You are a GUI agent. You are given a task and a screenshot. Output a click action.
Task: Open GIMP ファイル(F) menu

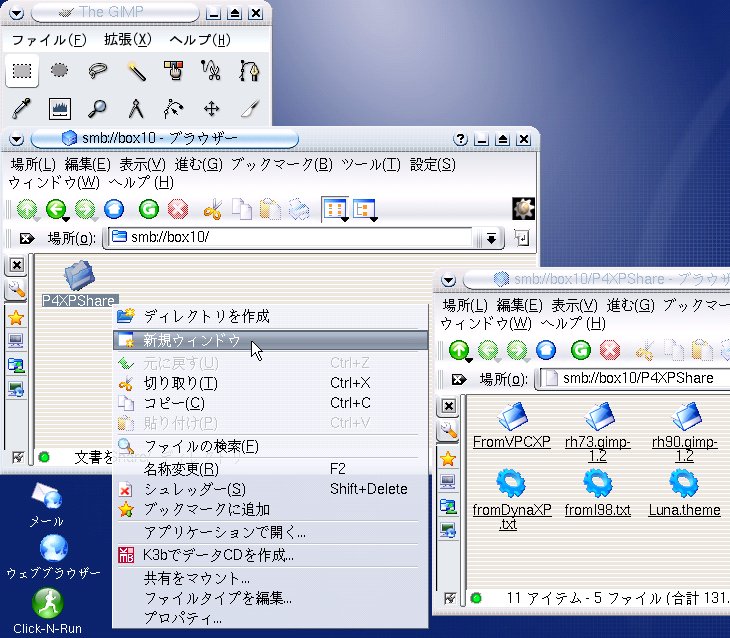pos(49,40)
